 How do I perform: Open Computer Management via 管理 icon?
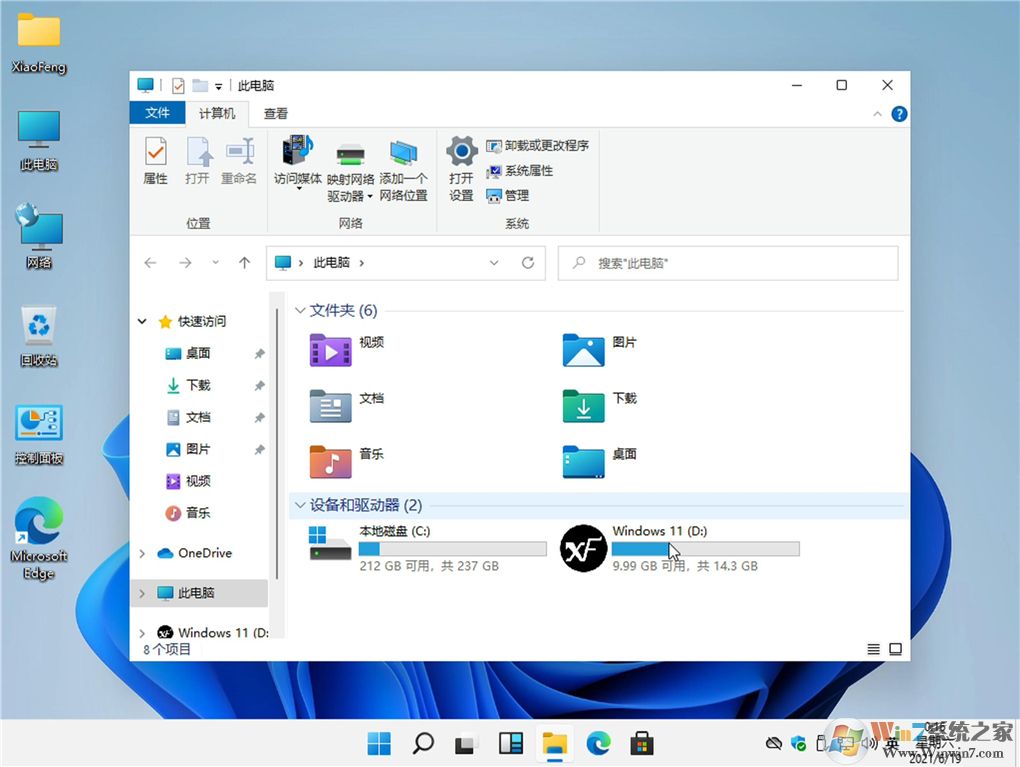click(x=509, y=196)
